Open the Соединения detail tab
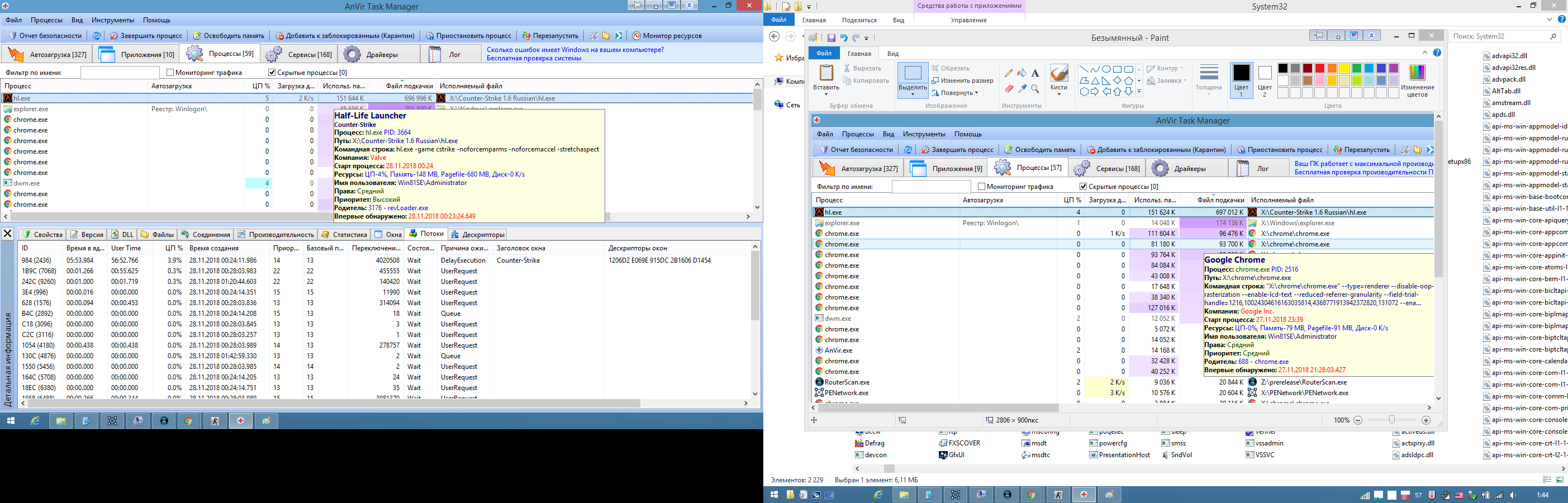This screenshot has width=1568, height=503. tap(206, 234)
